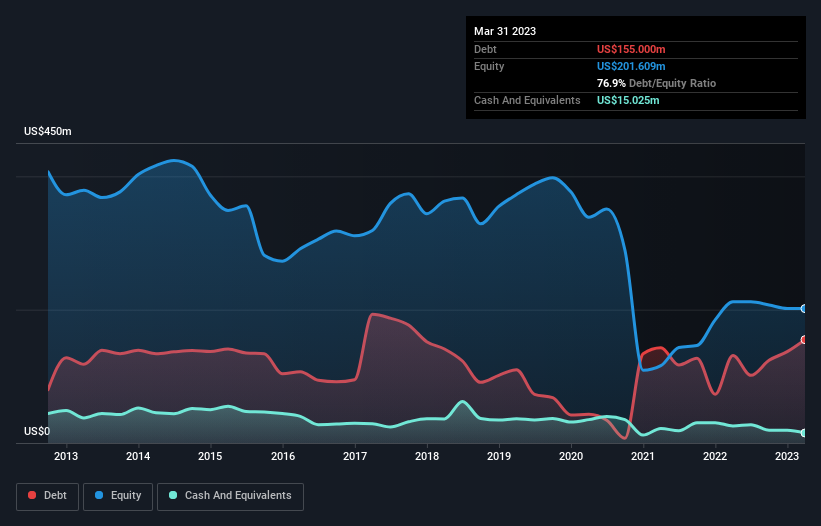Screen dimensions: 821x526
Task: Toggle Cash And Equivalents legend button
Action: pos(230,496)
